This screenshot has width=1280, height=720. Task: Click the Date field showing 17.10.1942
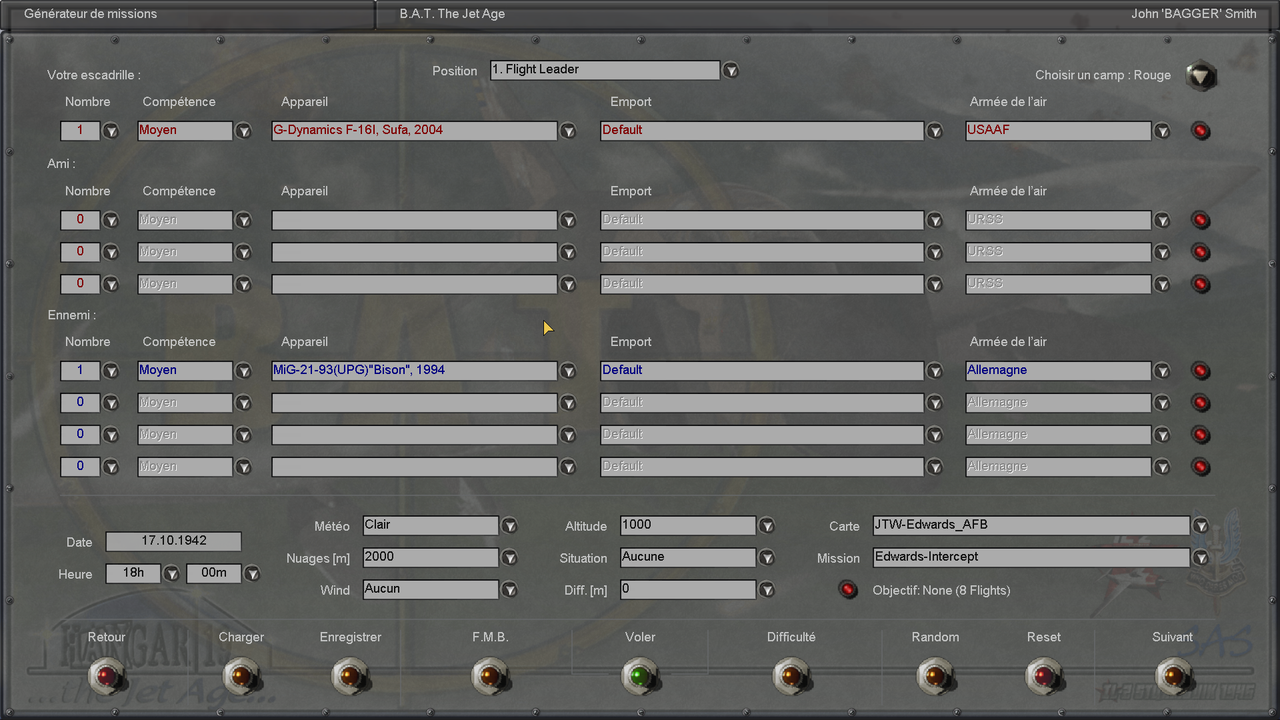[x=173, y=541]
